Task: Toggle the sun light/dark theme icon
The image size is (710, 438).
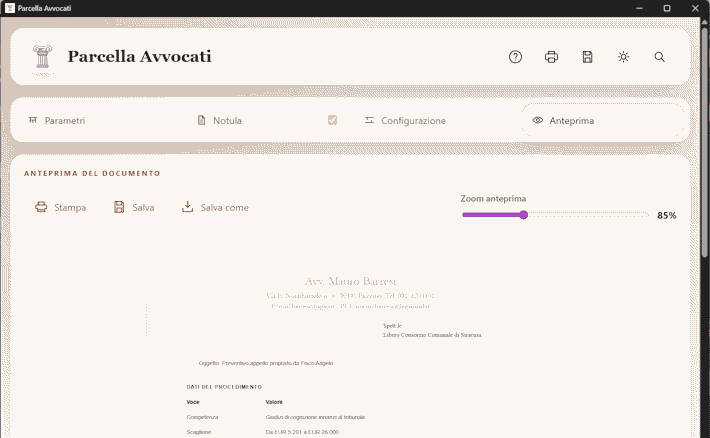Action: 624,57
